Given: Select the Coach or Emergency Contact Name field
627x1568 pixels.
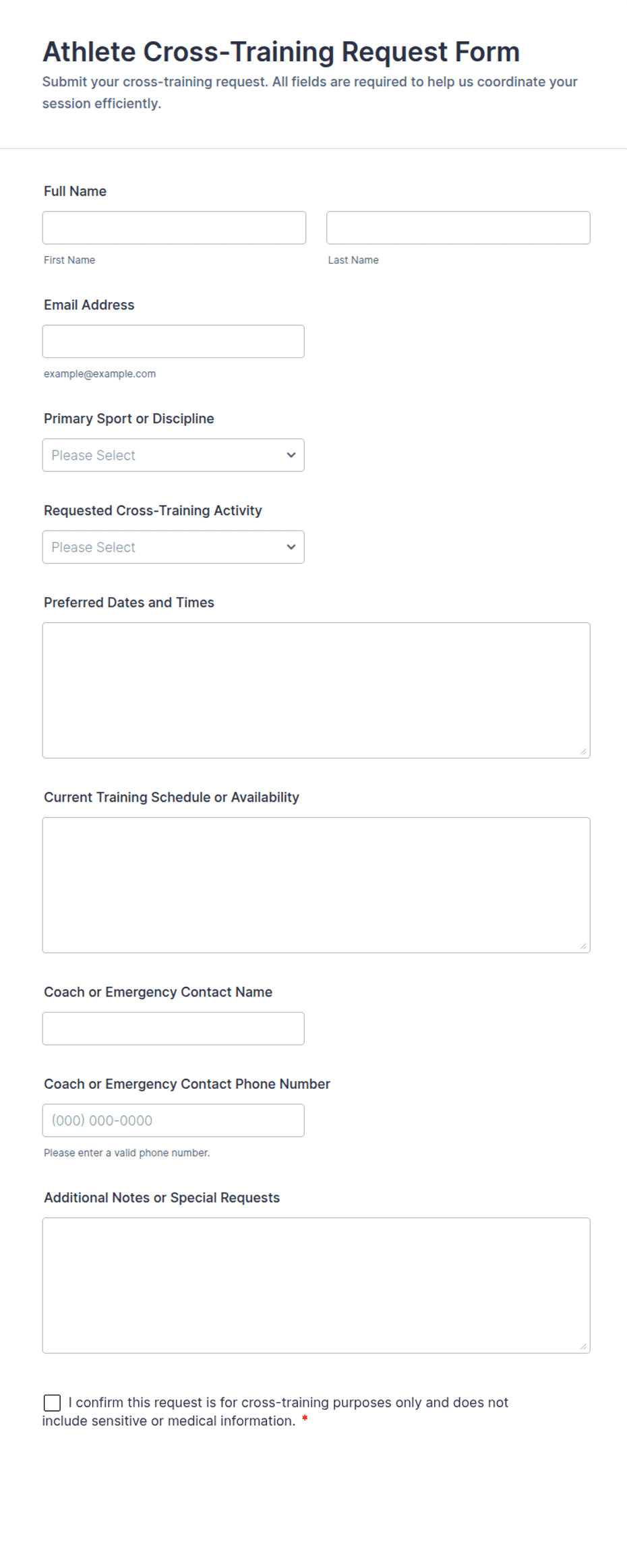Looking at the screenshot, I should pyautogui.click(x=173, y=1029).
